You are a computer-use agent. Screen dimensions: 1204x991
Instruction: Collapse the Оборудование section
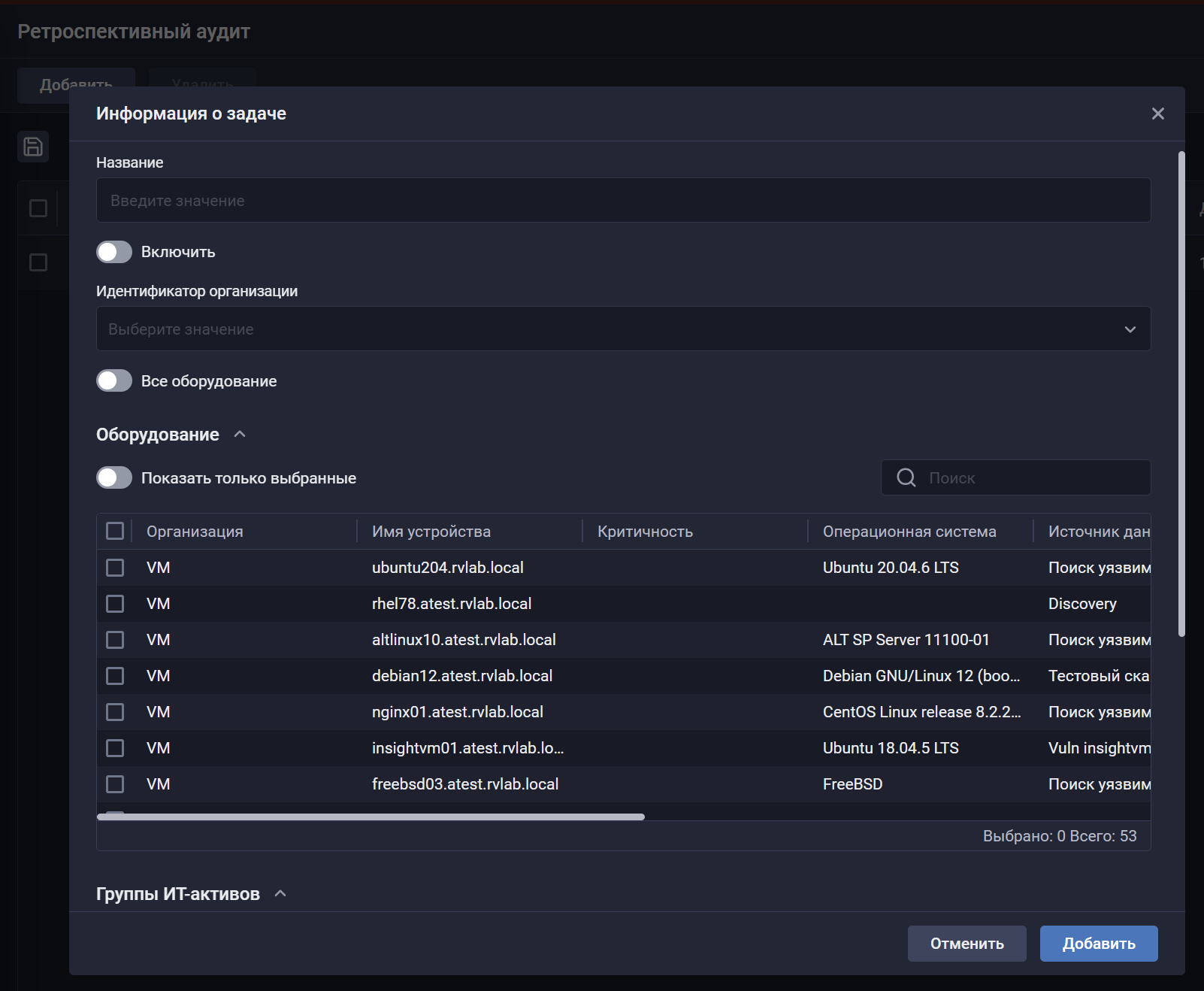(240, 435)
